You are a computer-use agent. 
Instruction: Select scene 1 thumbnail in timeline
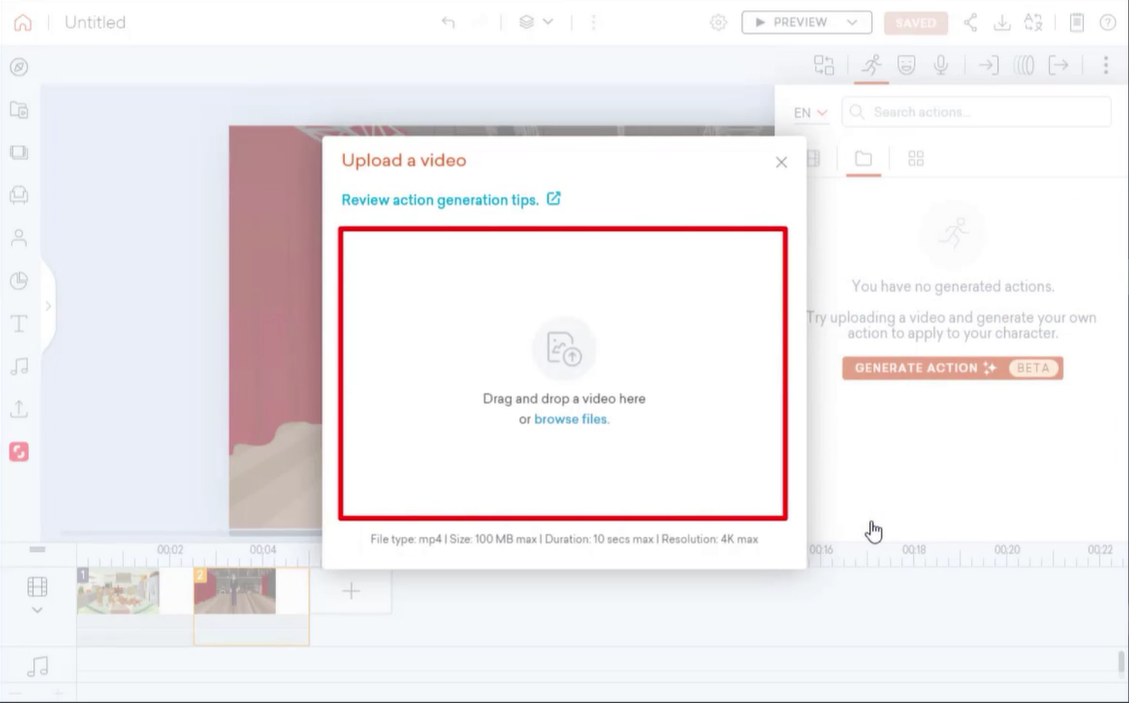click(118, 591)
